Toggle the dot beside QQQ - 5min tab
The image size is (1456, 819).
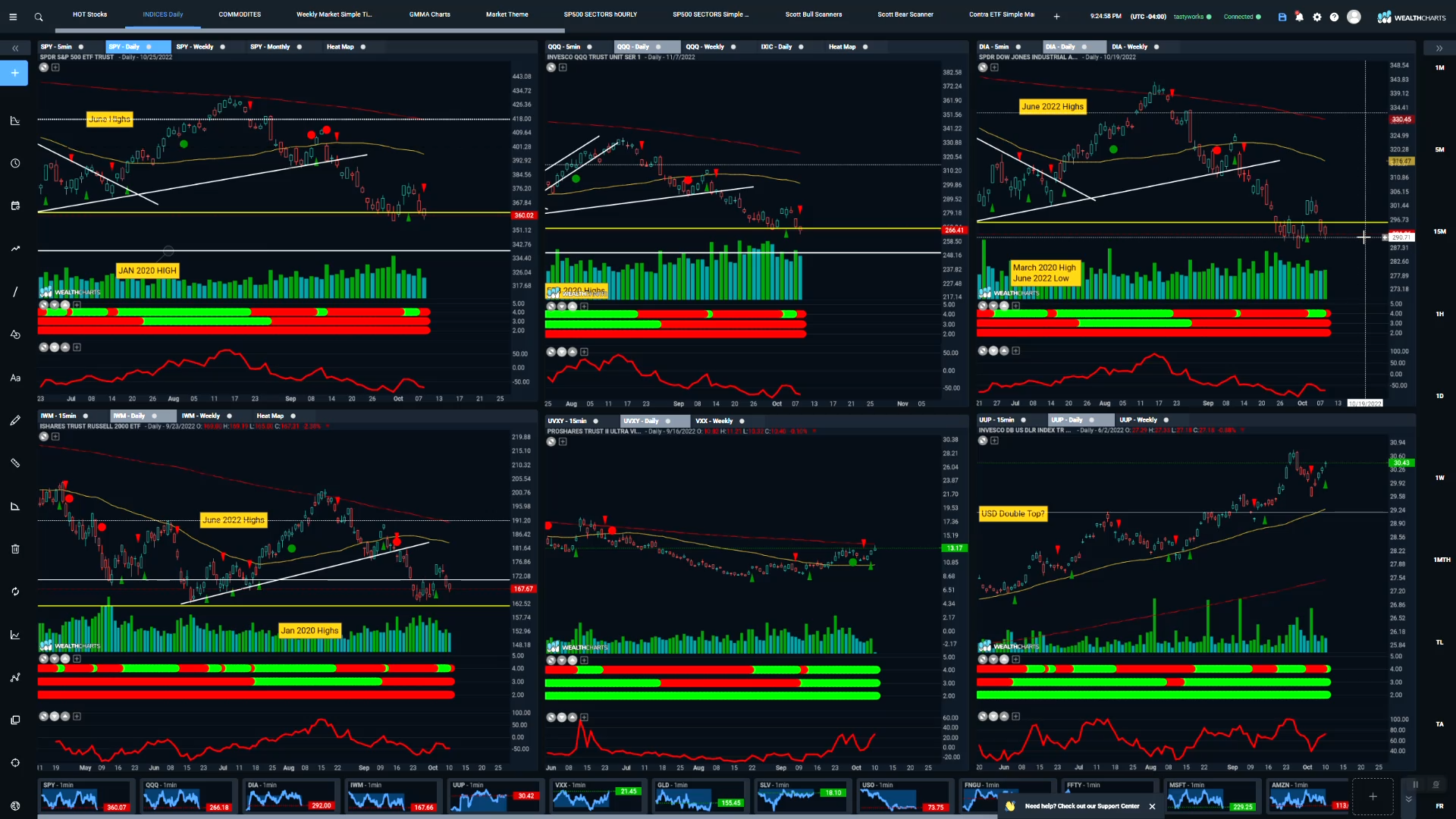tap(588, 47)
